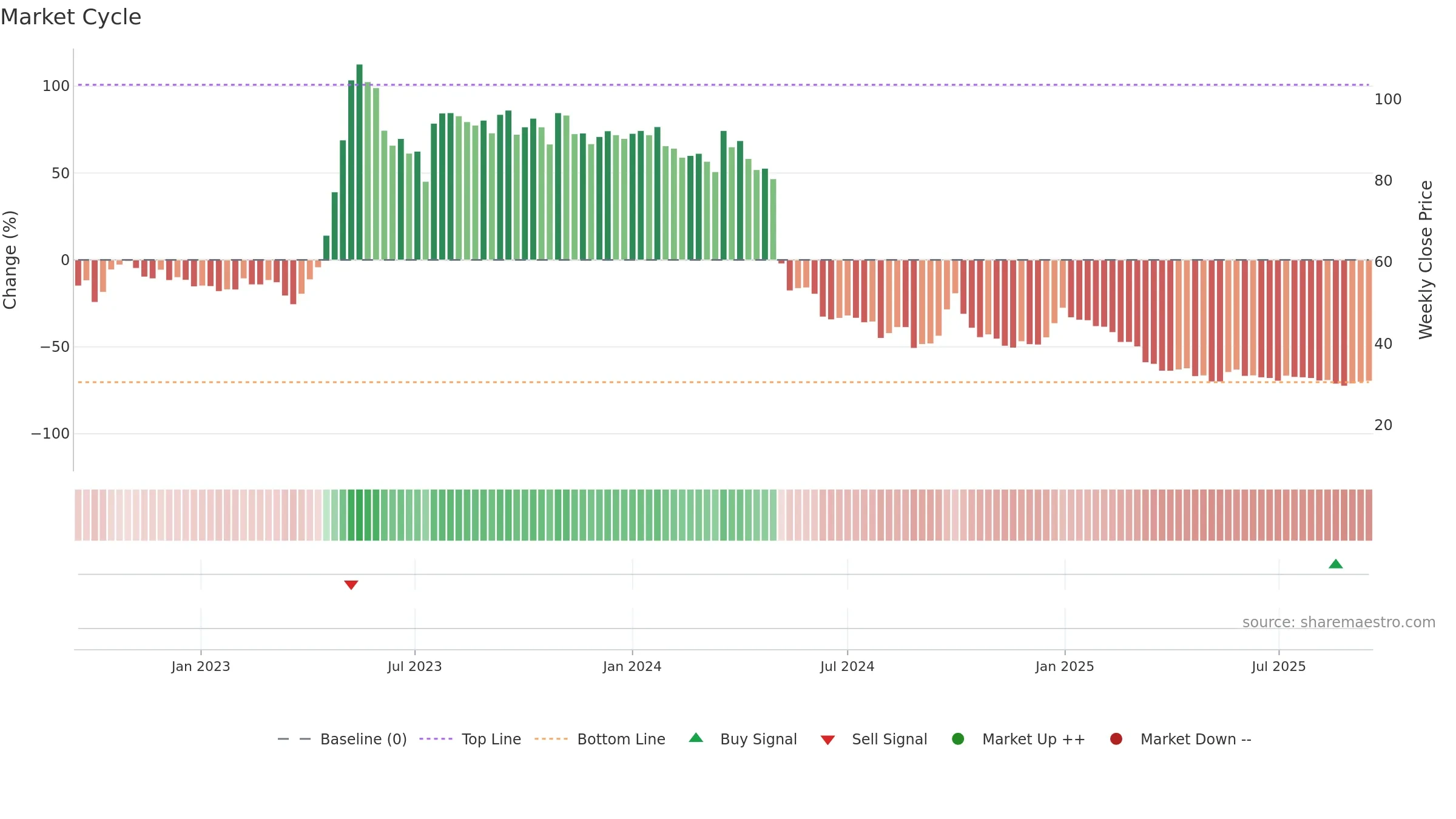
Task: Toggle Sell Signal legend entry
Action: pos(874,739)
